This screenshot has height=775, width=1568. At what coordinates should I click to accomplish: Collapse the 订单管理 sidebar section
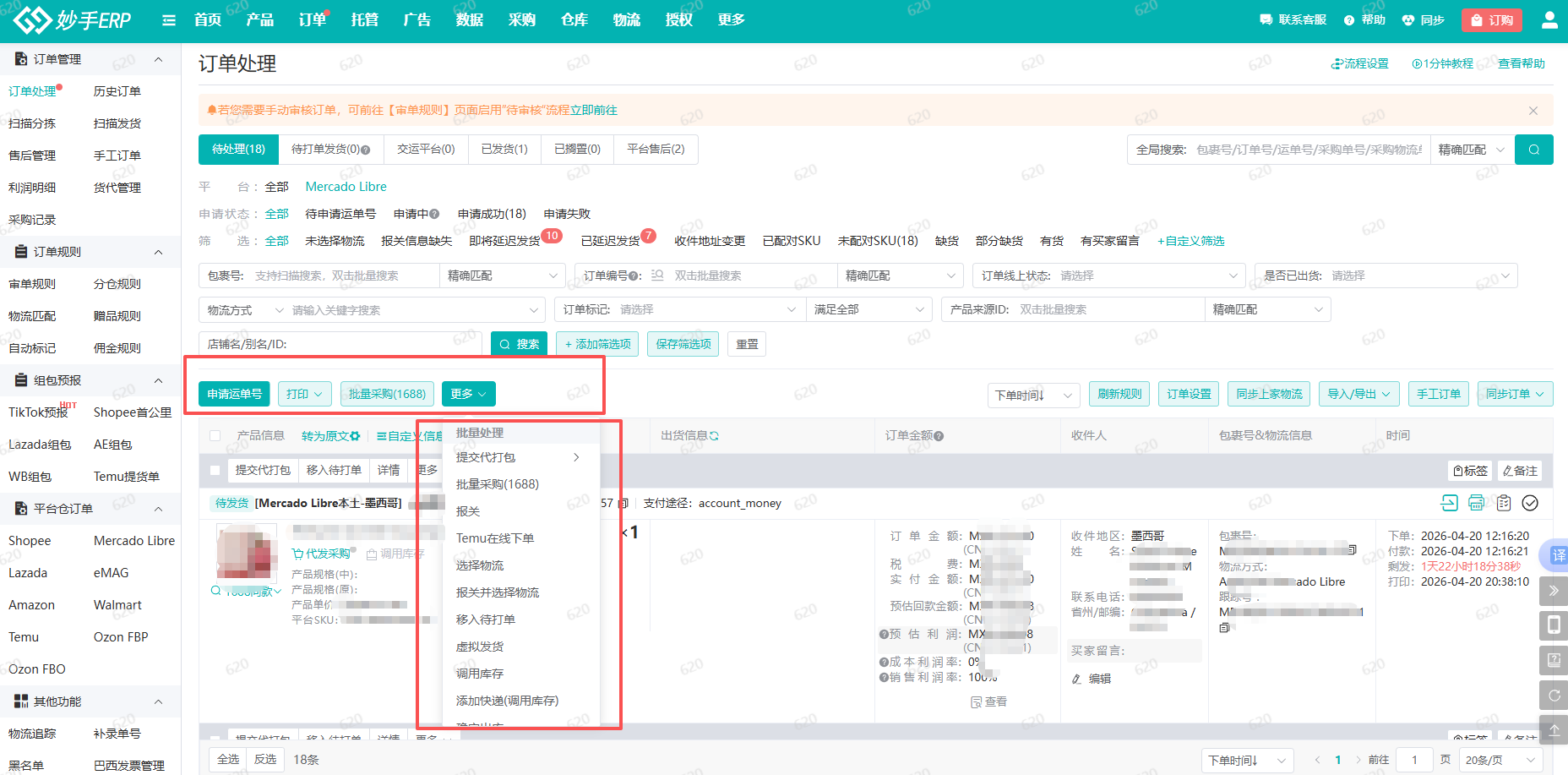pos(158,59)
